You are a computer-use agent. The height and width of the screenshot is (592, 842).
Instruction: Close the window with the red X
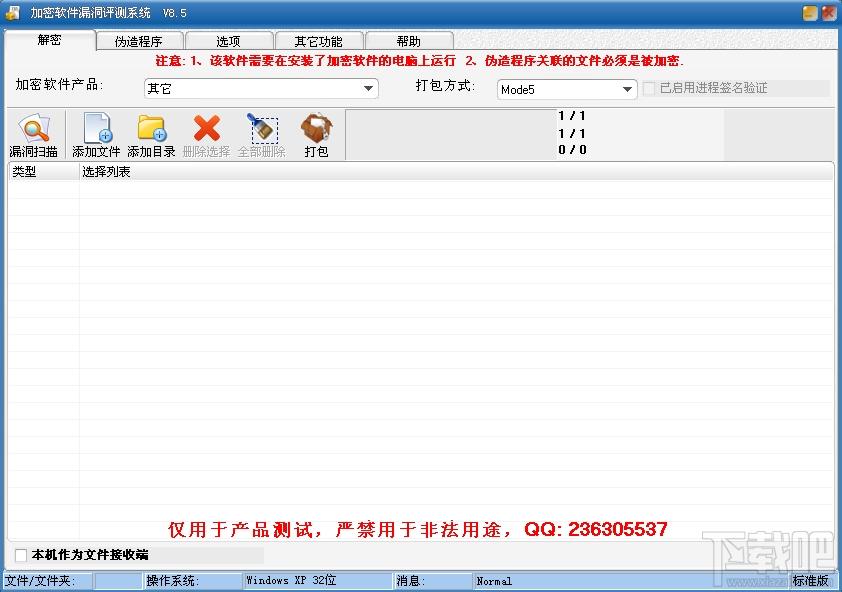[x=829, y=13]
